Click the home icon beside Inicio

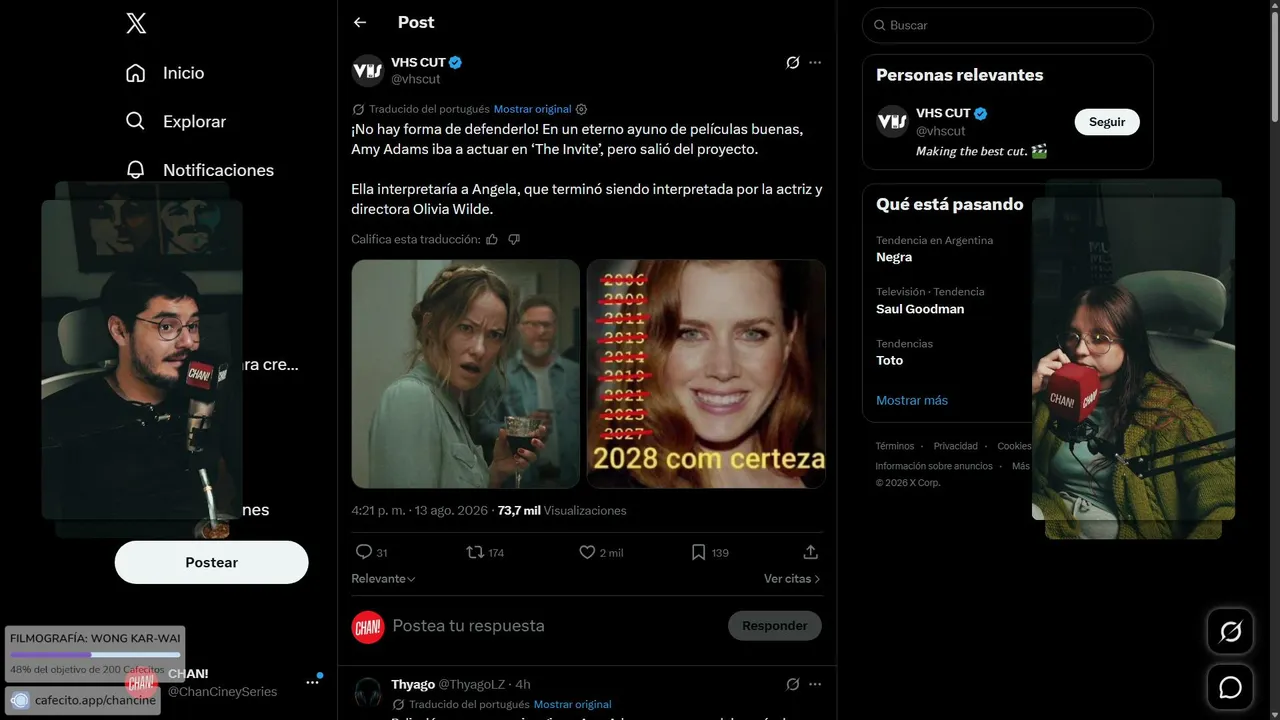pyautogui.click(x=136, y=73)
